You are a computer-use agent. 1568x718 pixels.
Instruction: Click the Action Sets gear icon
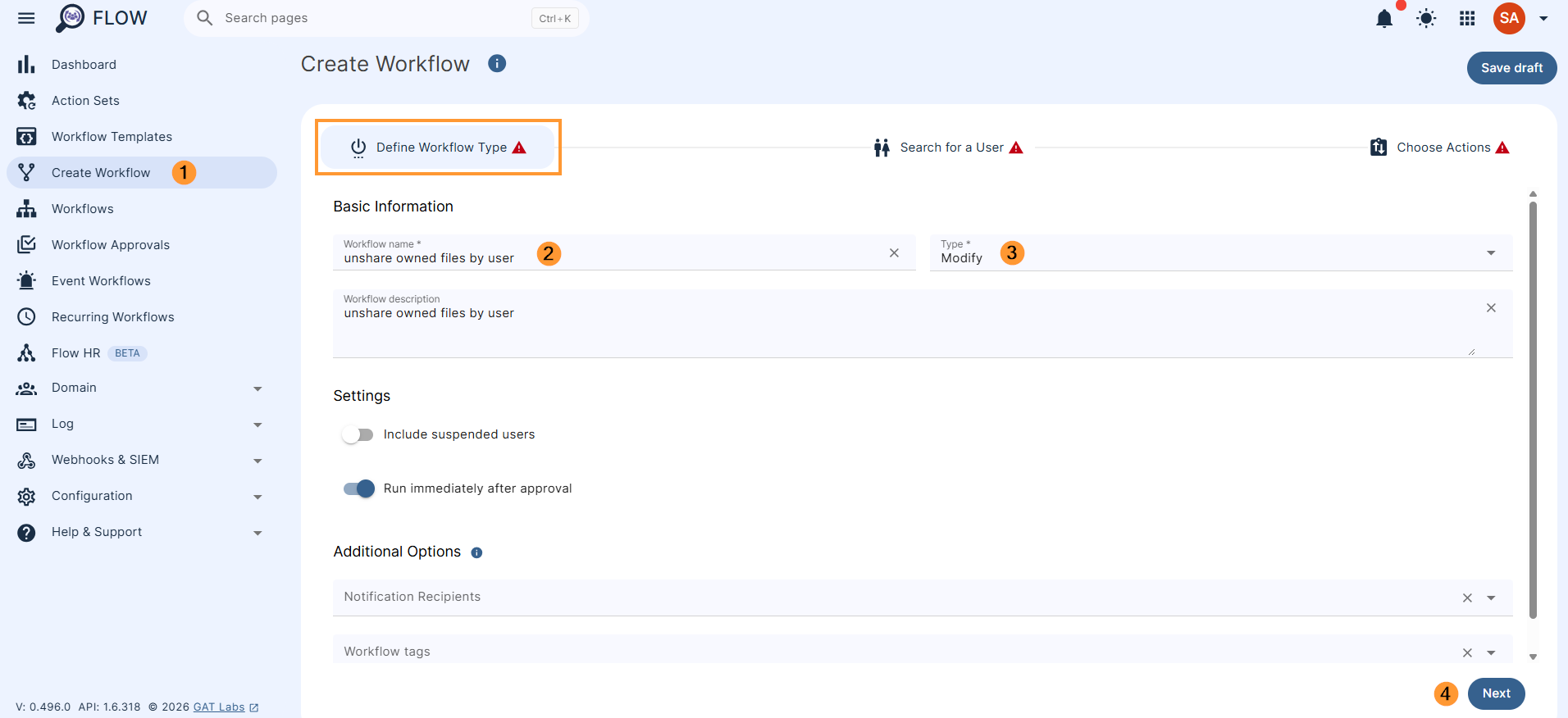(x=26, y=100)
